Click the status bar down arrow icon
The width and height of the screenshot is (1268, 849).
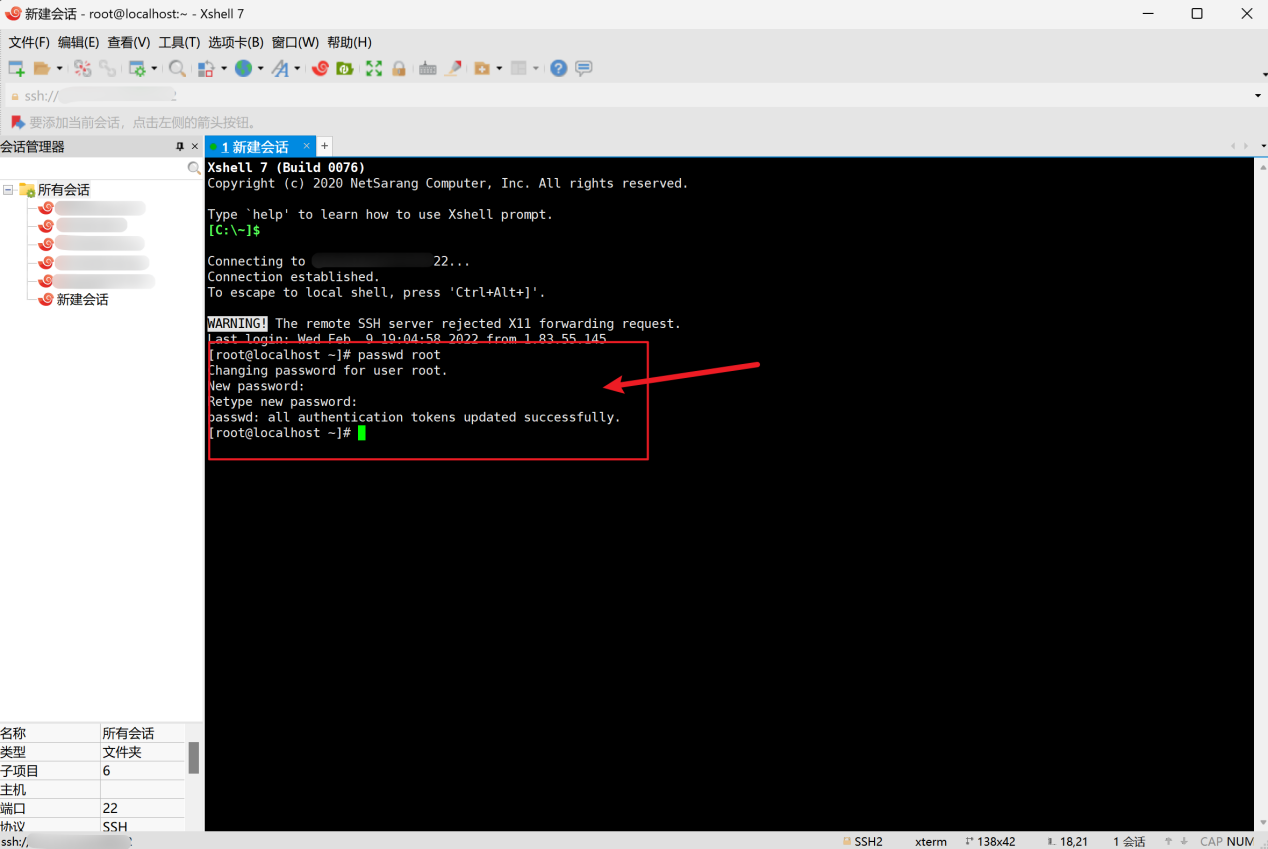click(x=1185, y=841)
